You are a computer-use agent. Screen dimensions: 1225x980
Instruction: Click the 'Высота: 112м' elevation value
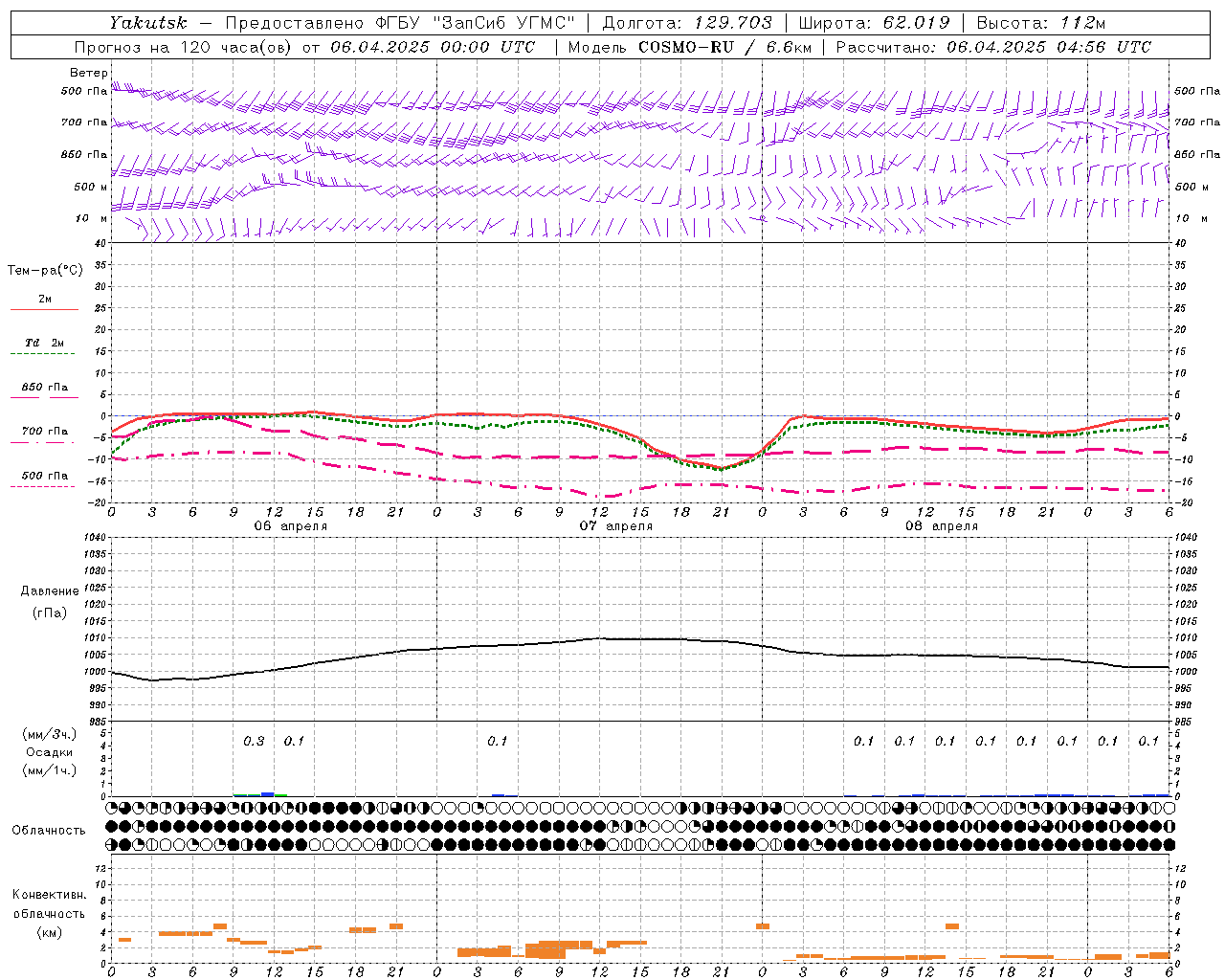[x=1041, y=22]
